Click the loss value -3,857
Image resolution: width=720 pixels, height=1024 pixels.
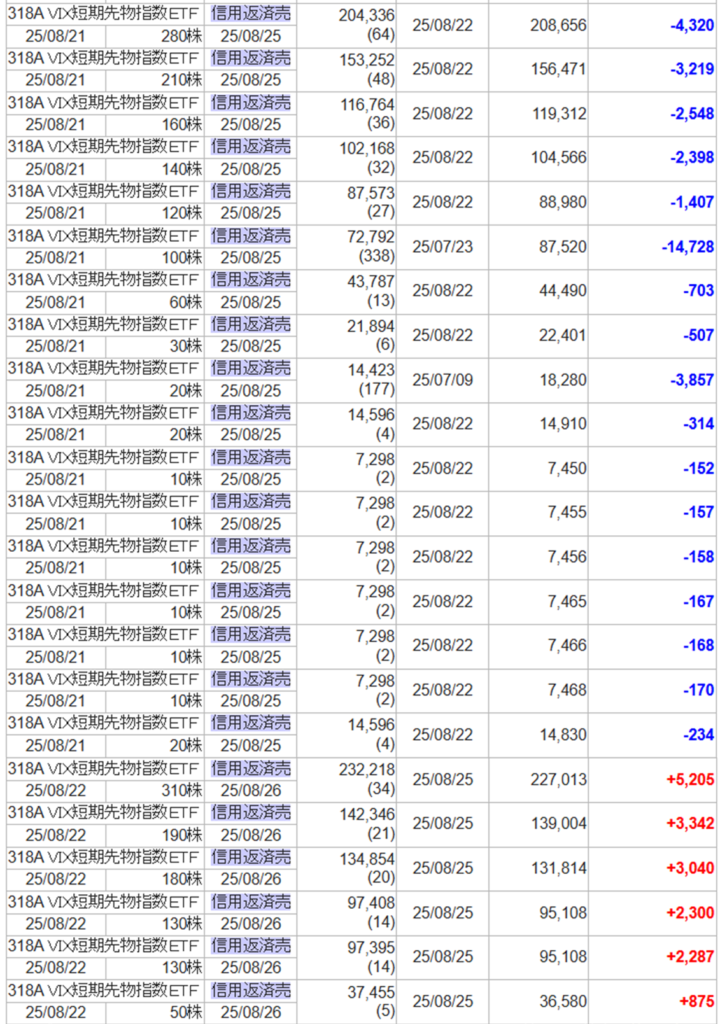[x=692, y=379]
